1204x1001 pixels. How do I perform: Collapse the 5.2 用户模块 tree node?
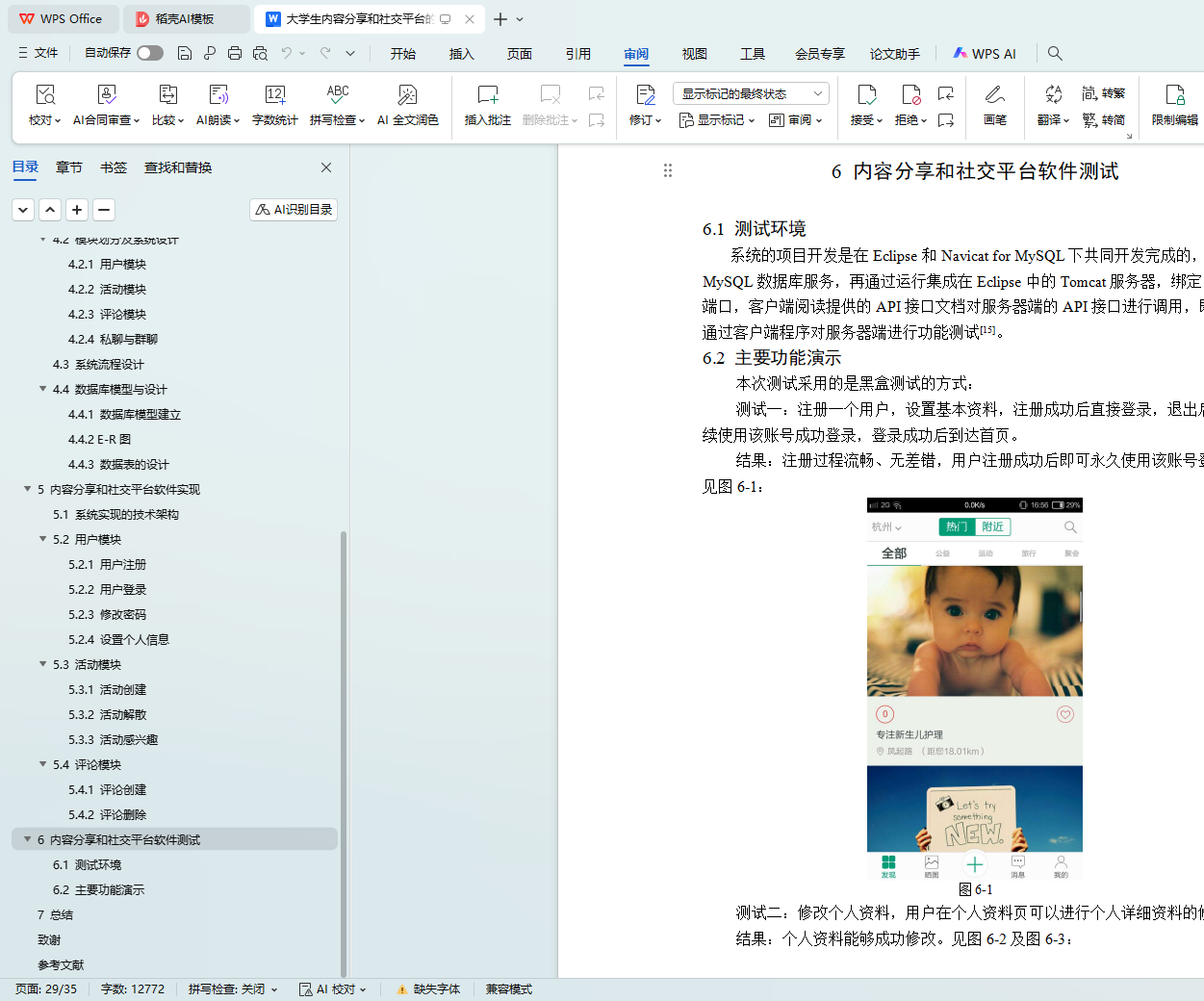[43, 539]
